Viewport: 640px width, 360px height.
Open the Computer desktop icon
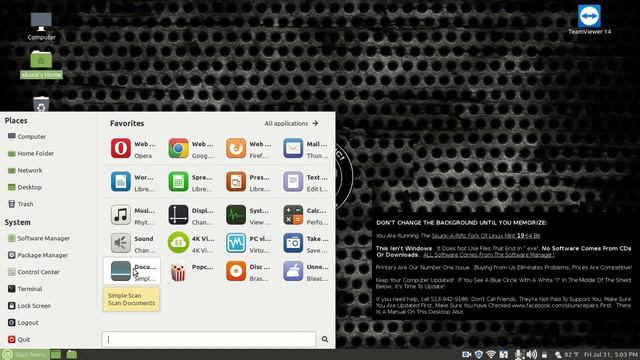(41, 26)
